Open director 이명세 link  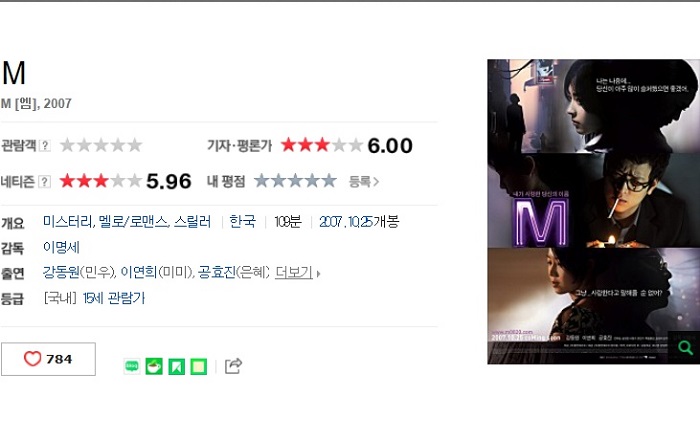click(x=61, y=247)
